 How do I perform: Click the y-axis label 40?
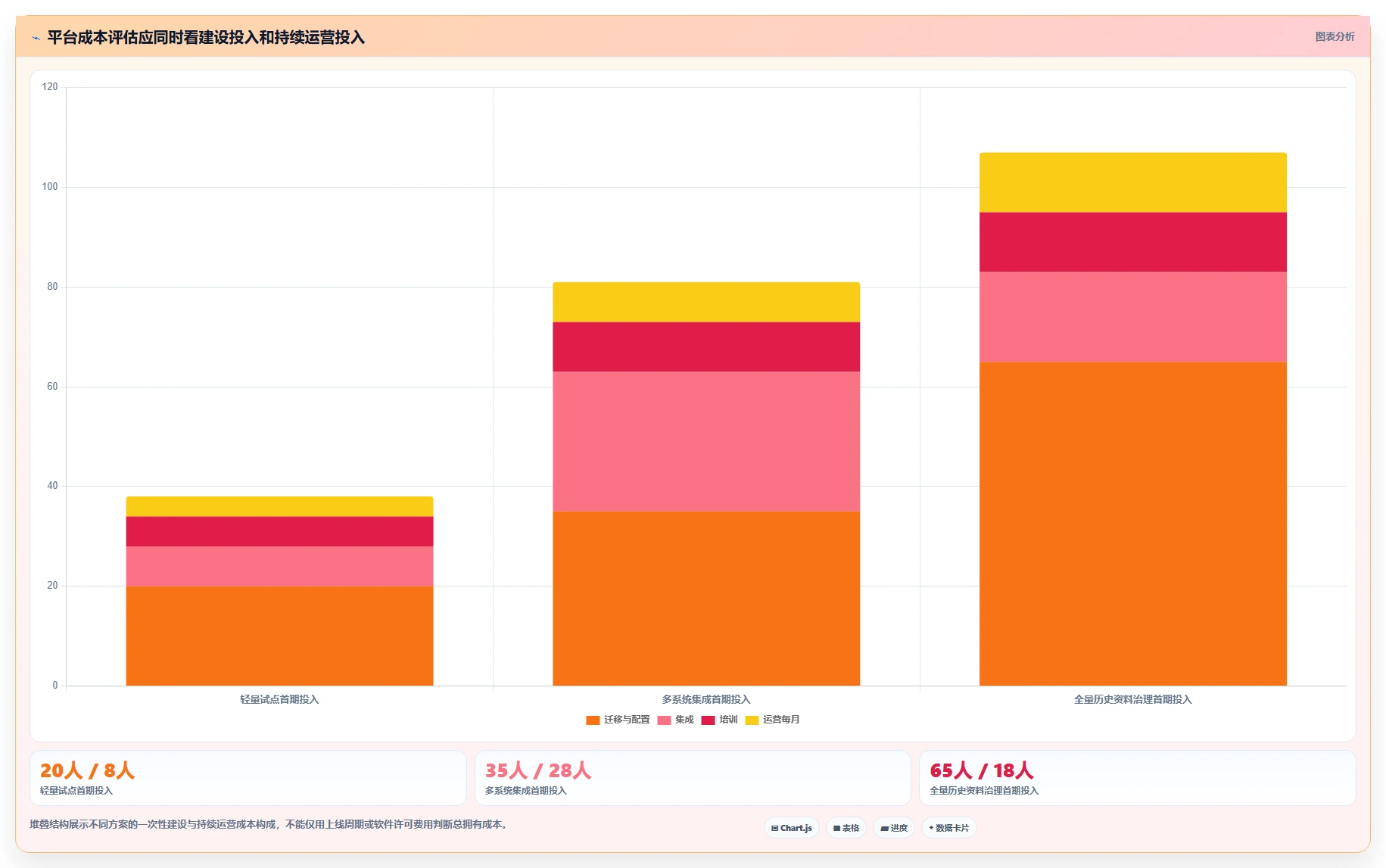pyautogui.click(x=52, y=486)
